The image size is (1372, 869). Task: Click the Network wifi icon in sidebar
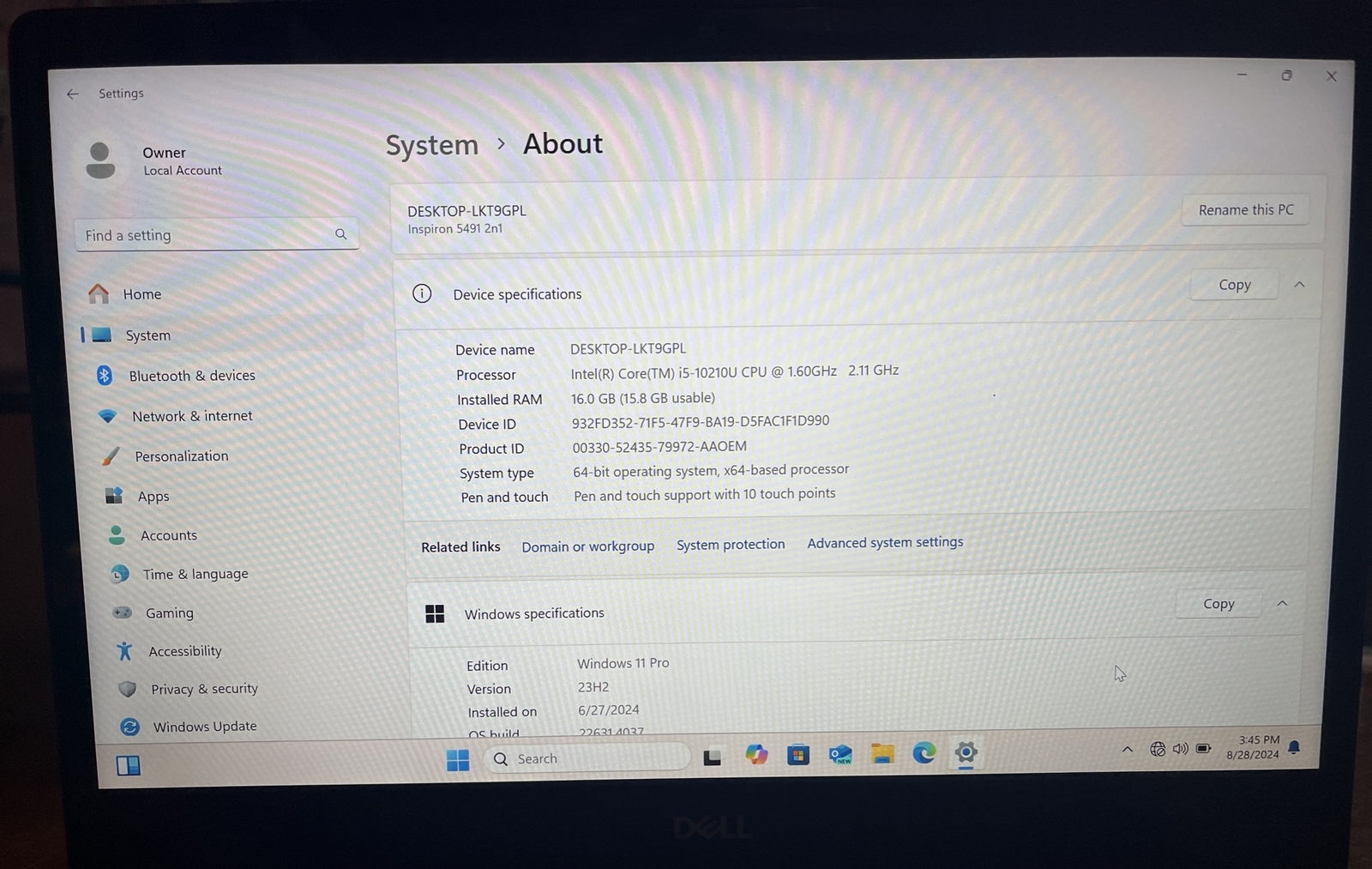point(108,416)
